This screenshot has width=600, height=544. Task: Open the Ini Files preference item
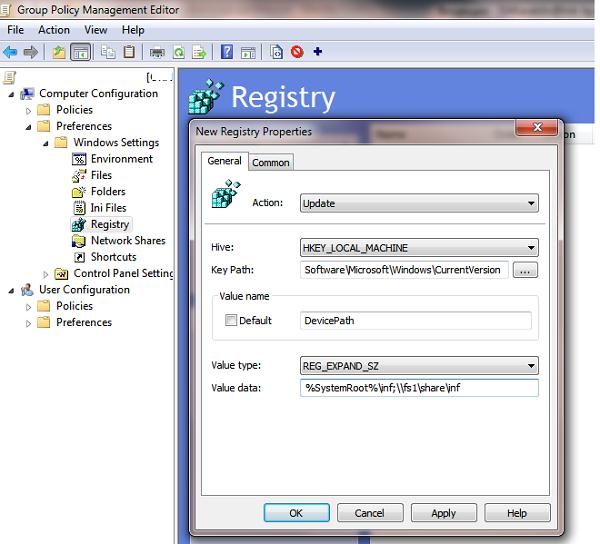coord(108,208)
